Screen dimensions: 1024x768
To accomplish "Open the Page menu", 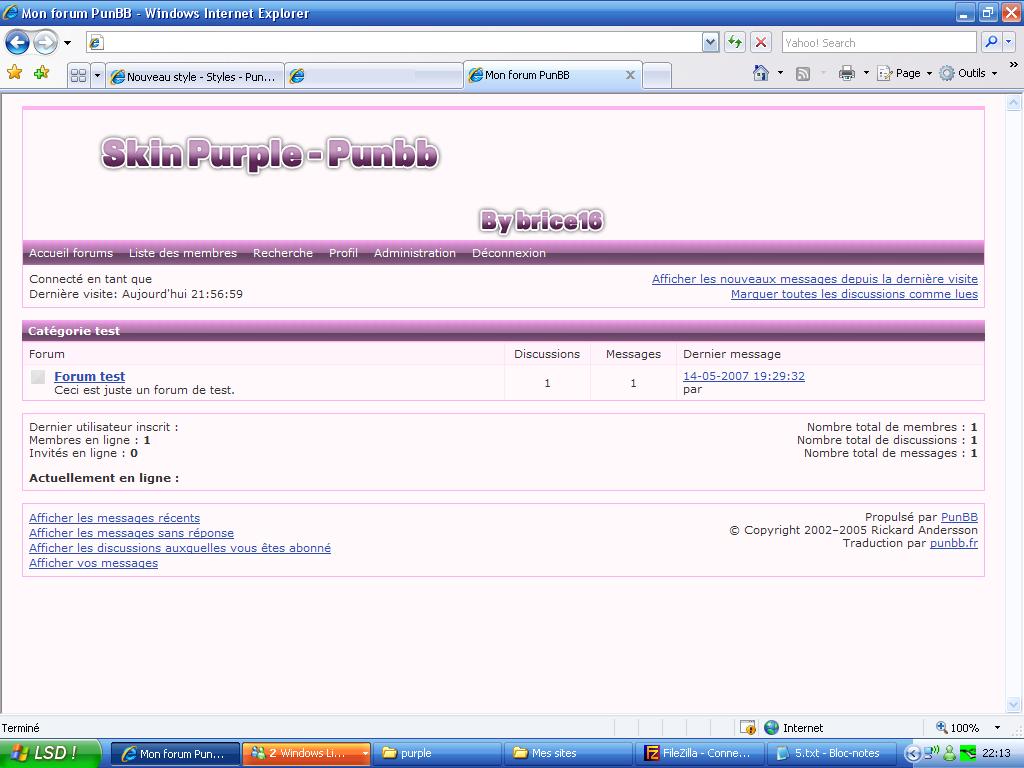I will 904,73.
